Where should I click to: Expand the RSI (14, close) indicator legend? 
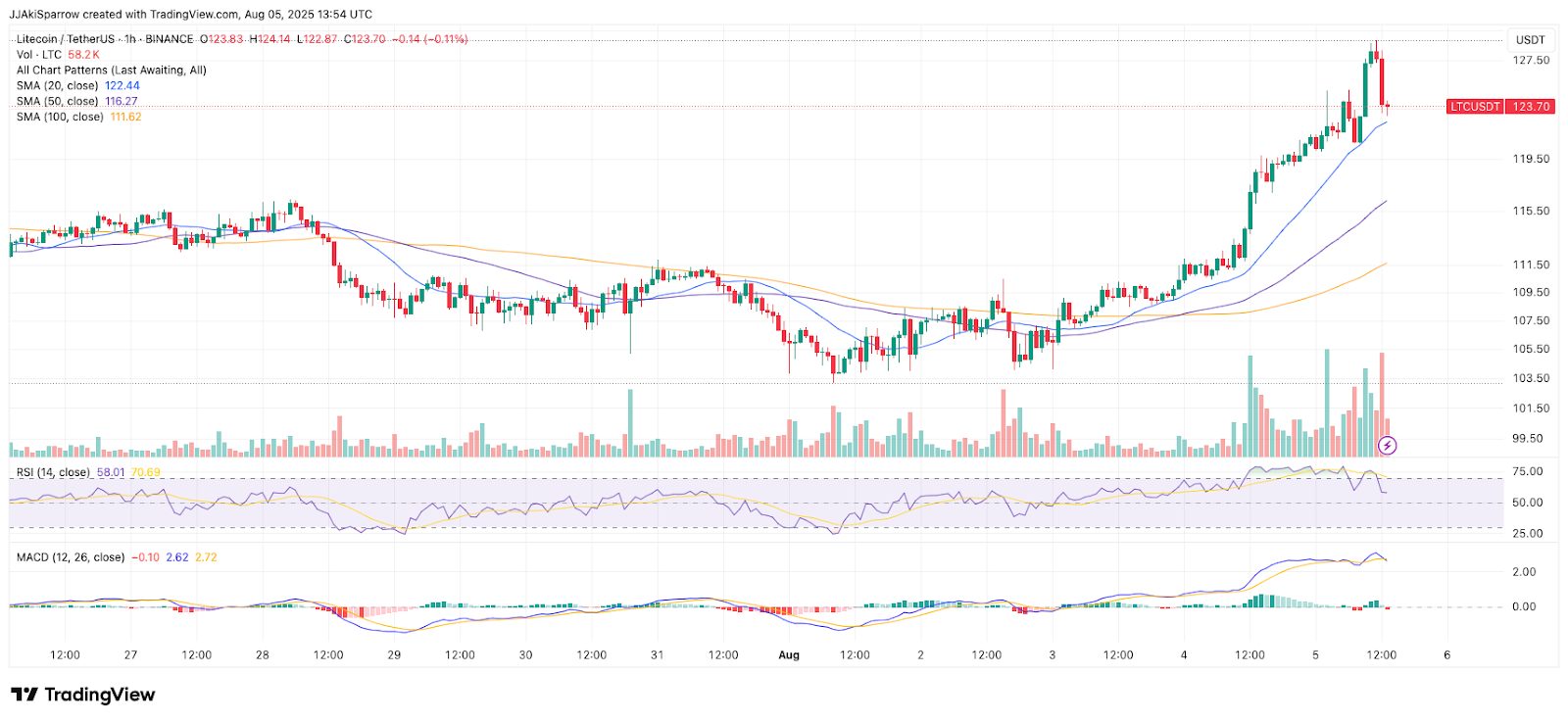tap(53, 472)
